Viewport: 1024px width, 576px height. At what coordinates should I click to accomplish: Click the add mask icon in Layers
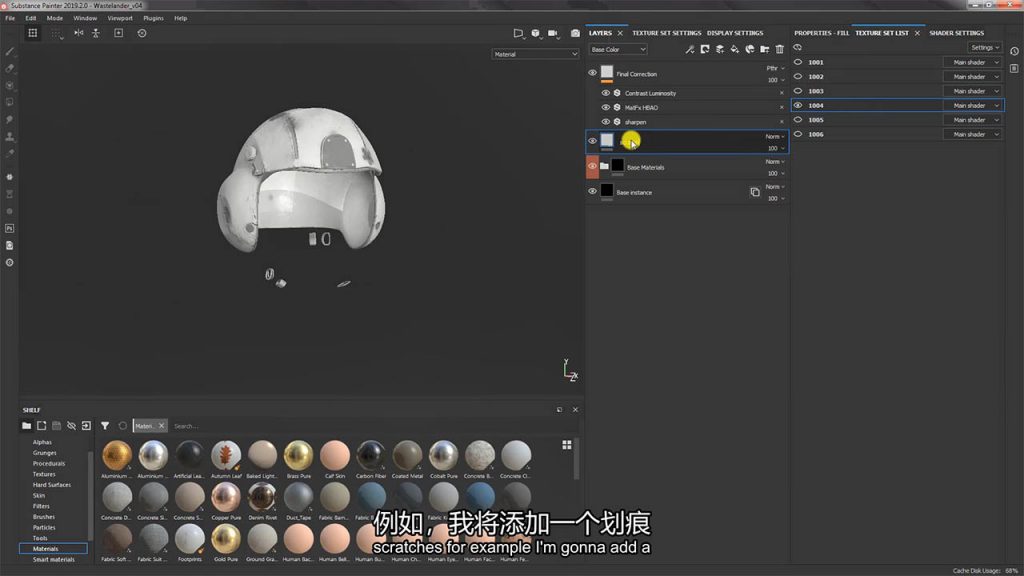tap(705, 49)
